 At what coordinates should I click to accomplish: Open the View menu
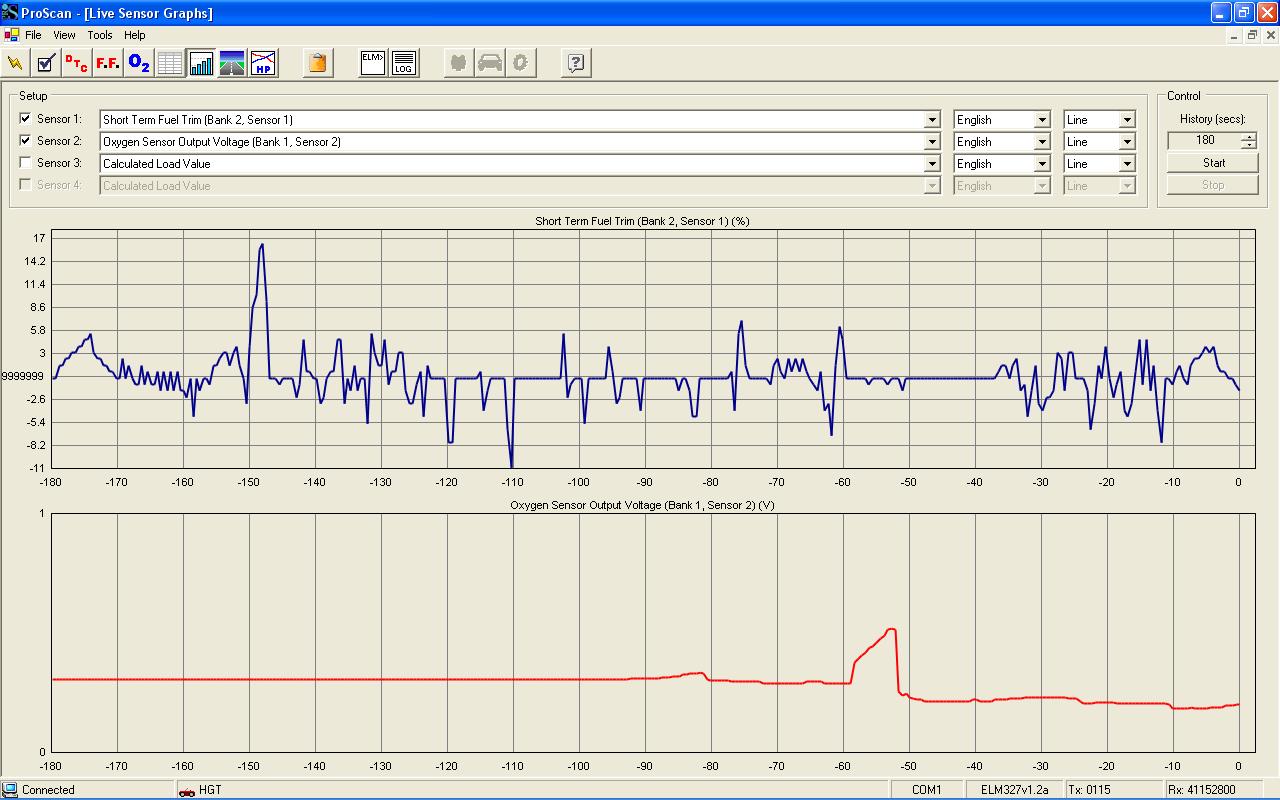tap(64, 35)
